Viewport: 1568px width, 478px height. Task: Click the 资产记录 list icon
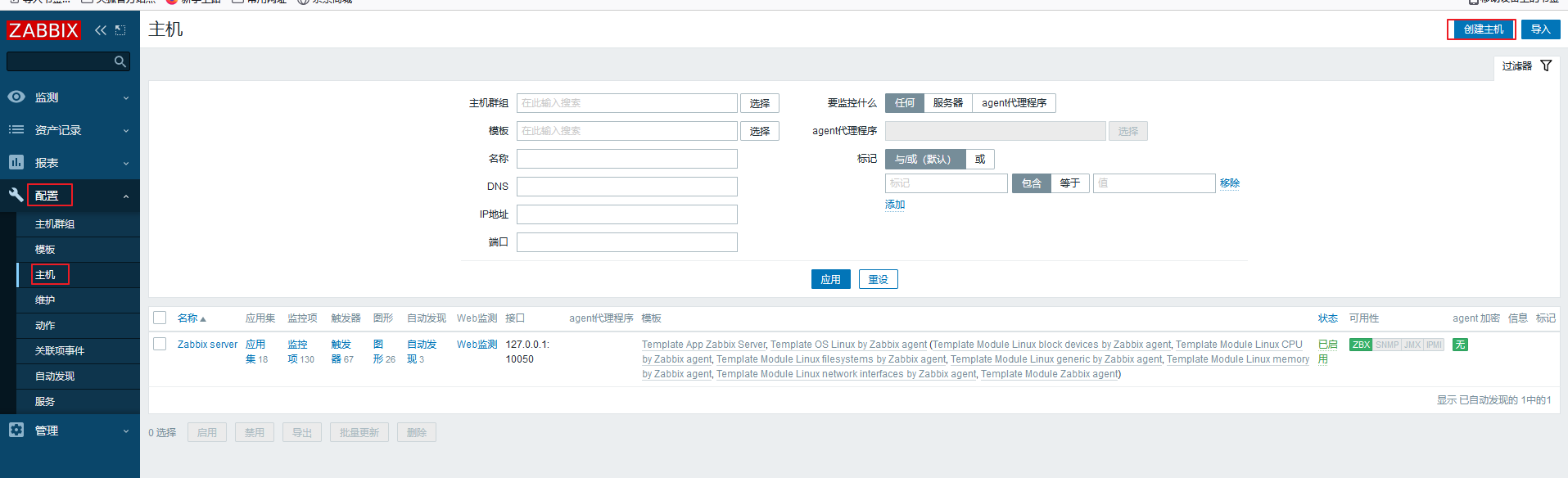pos(16,129)
